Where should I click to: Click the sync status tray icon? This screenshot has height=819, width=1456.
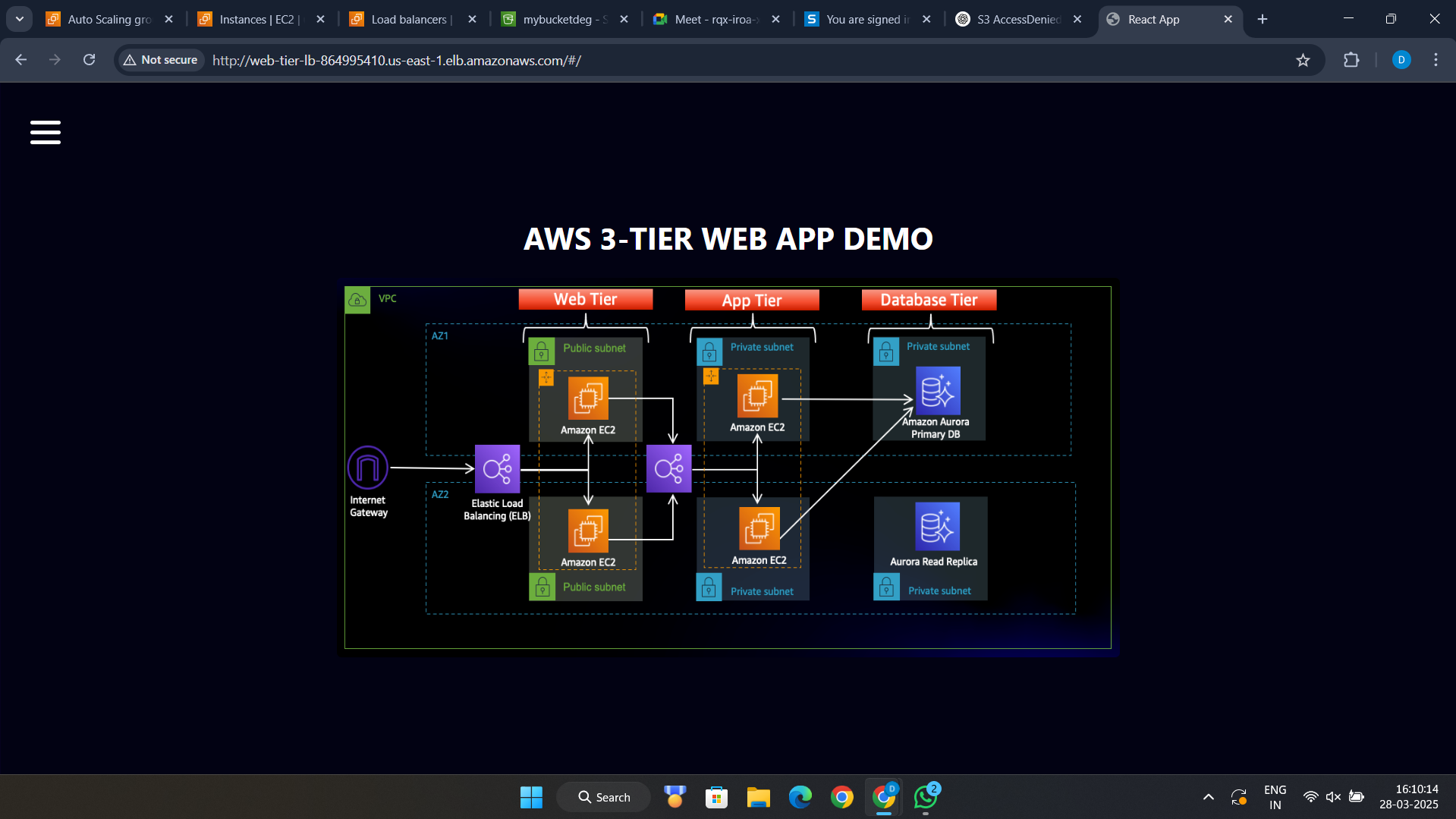tap(1239, 797)
